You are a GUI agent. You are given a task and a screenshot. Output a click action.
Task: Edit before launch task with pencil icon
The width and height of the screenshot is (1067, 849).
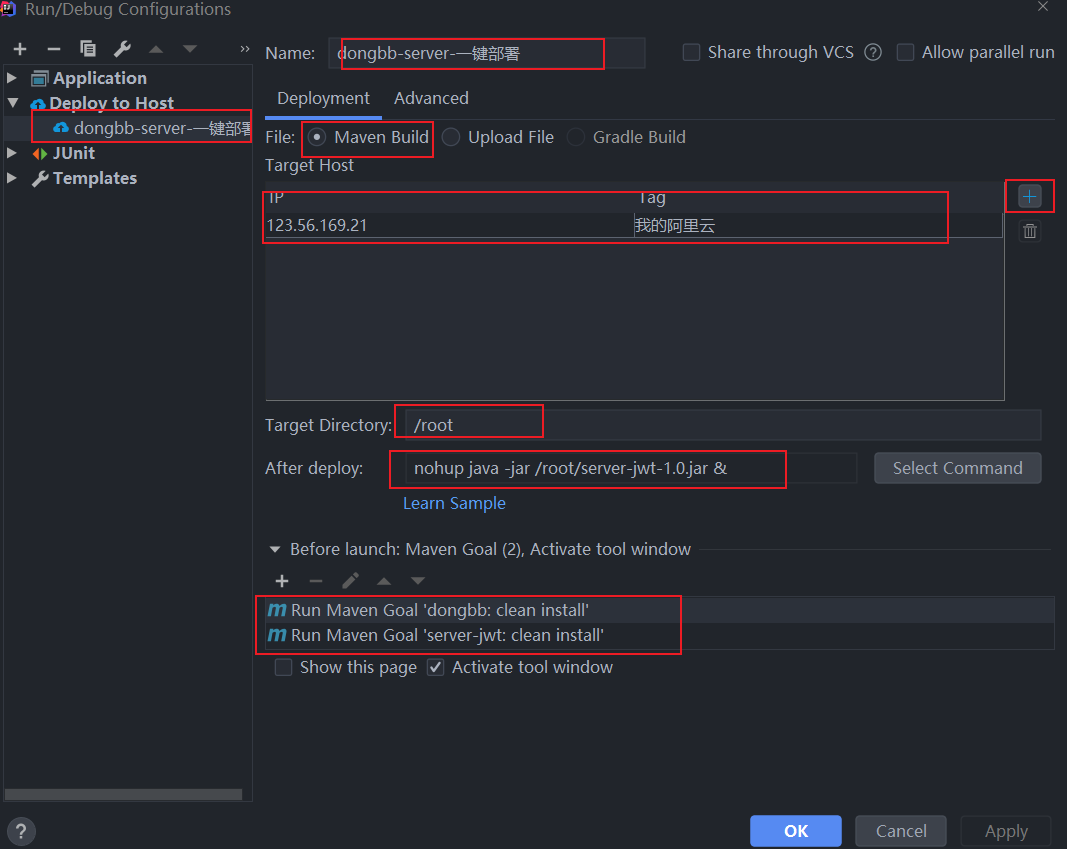click(350, 581)
